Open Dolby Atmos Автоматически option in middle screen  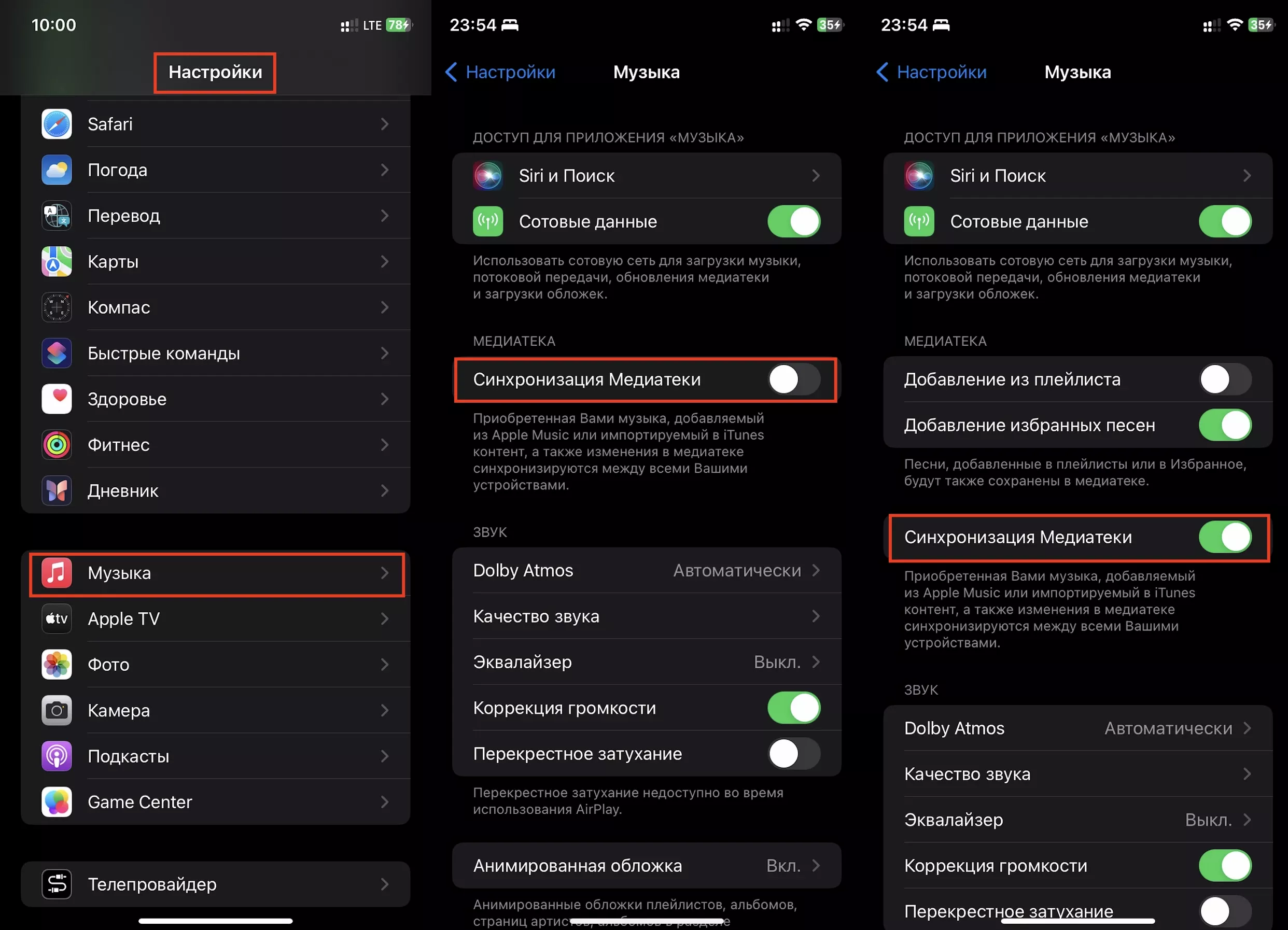point(646,570)
